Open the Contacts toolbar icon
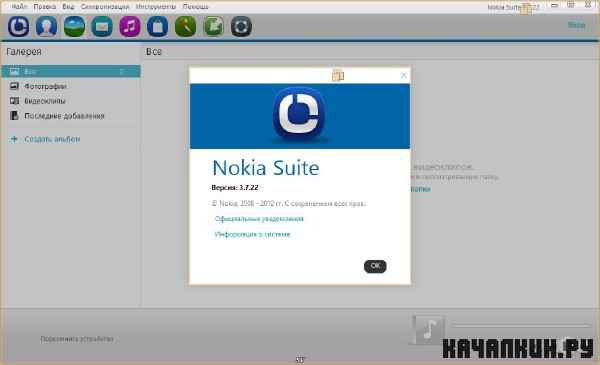The height and width of the screenshot is (365, 600). (46, 26)
